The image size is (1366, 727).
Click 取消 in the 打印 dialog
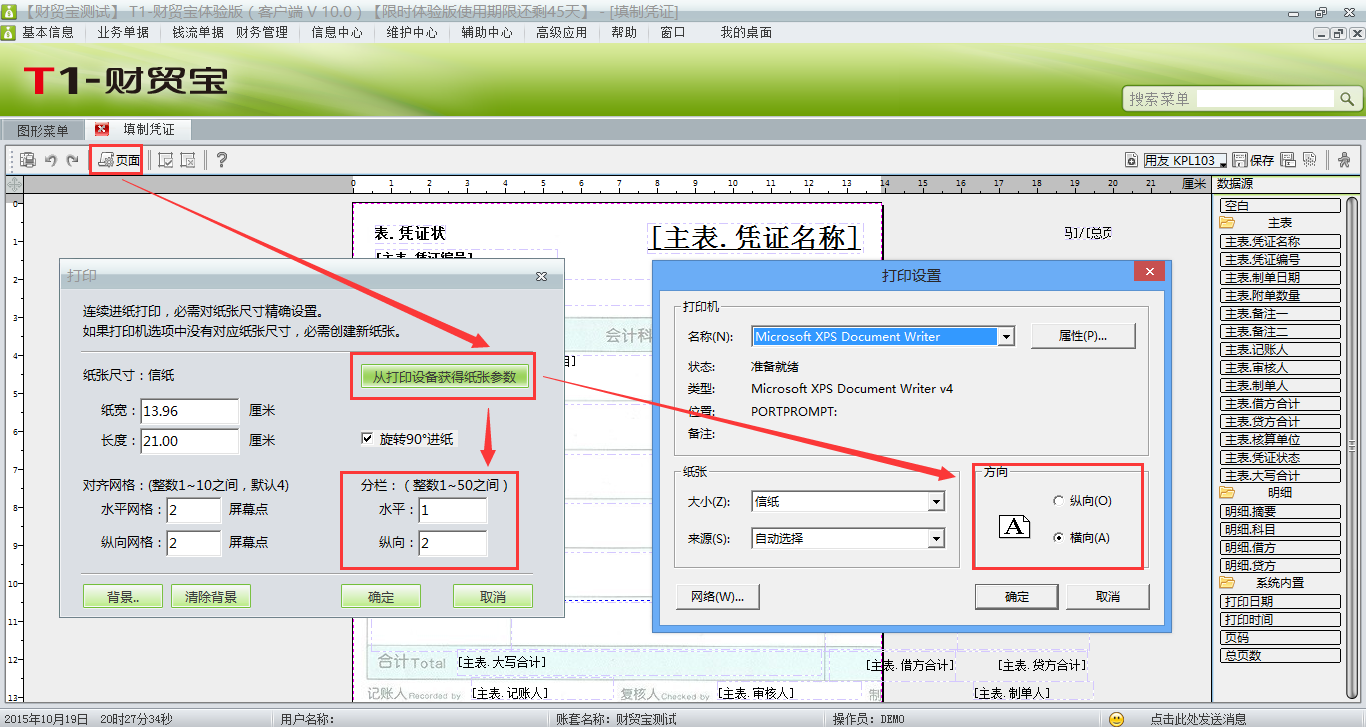pos(493,597)
